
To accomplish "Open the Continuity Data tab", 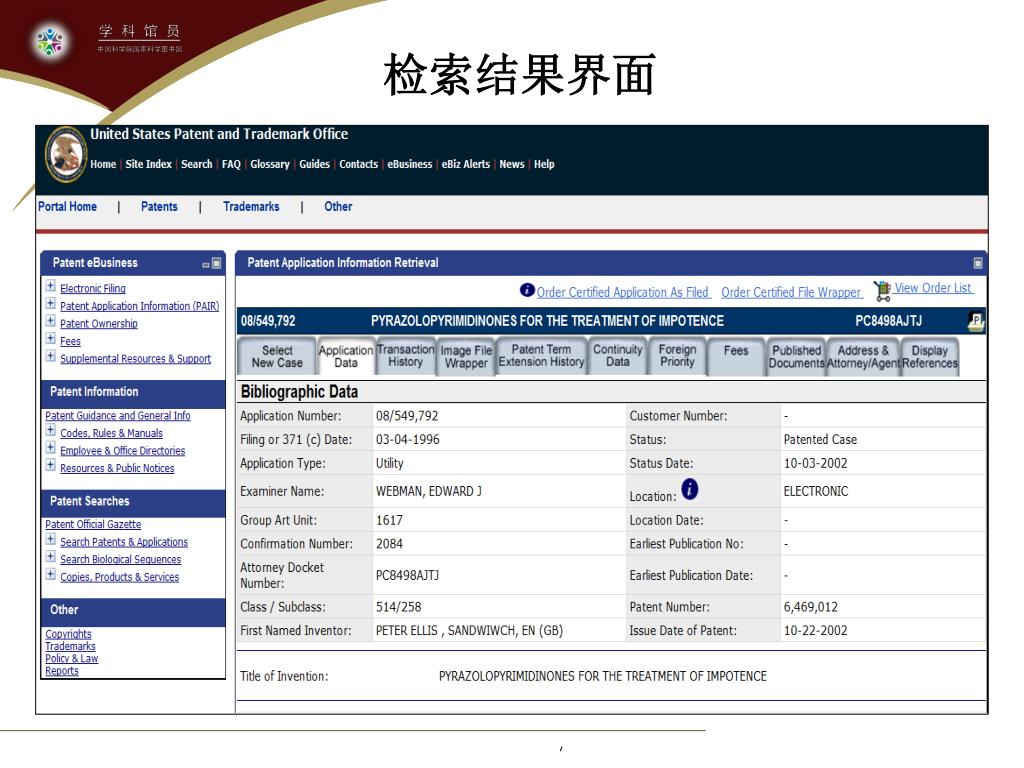I will pos(618,357).
